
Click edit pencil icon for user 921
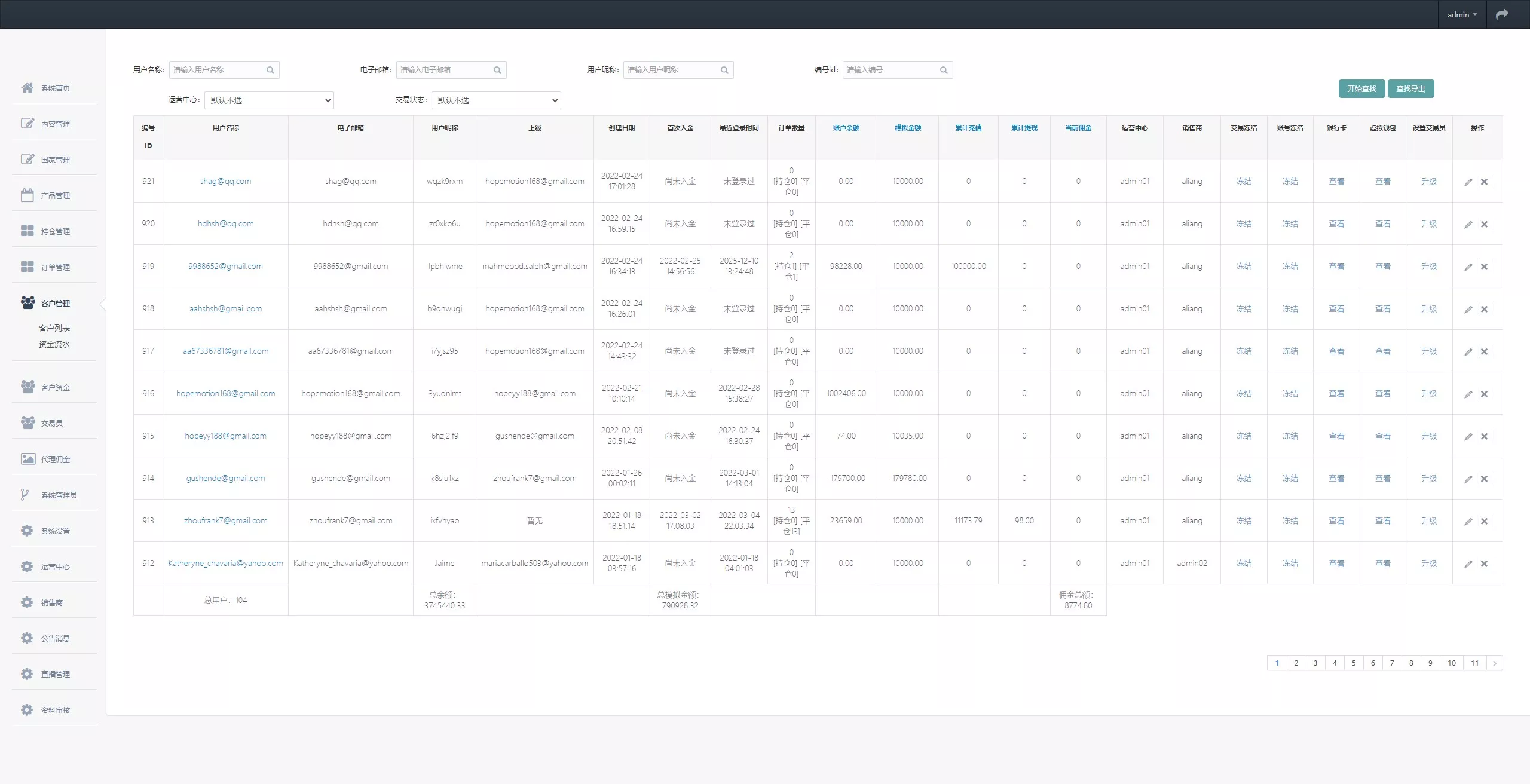click(1468, 182)
